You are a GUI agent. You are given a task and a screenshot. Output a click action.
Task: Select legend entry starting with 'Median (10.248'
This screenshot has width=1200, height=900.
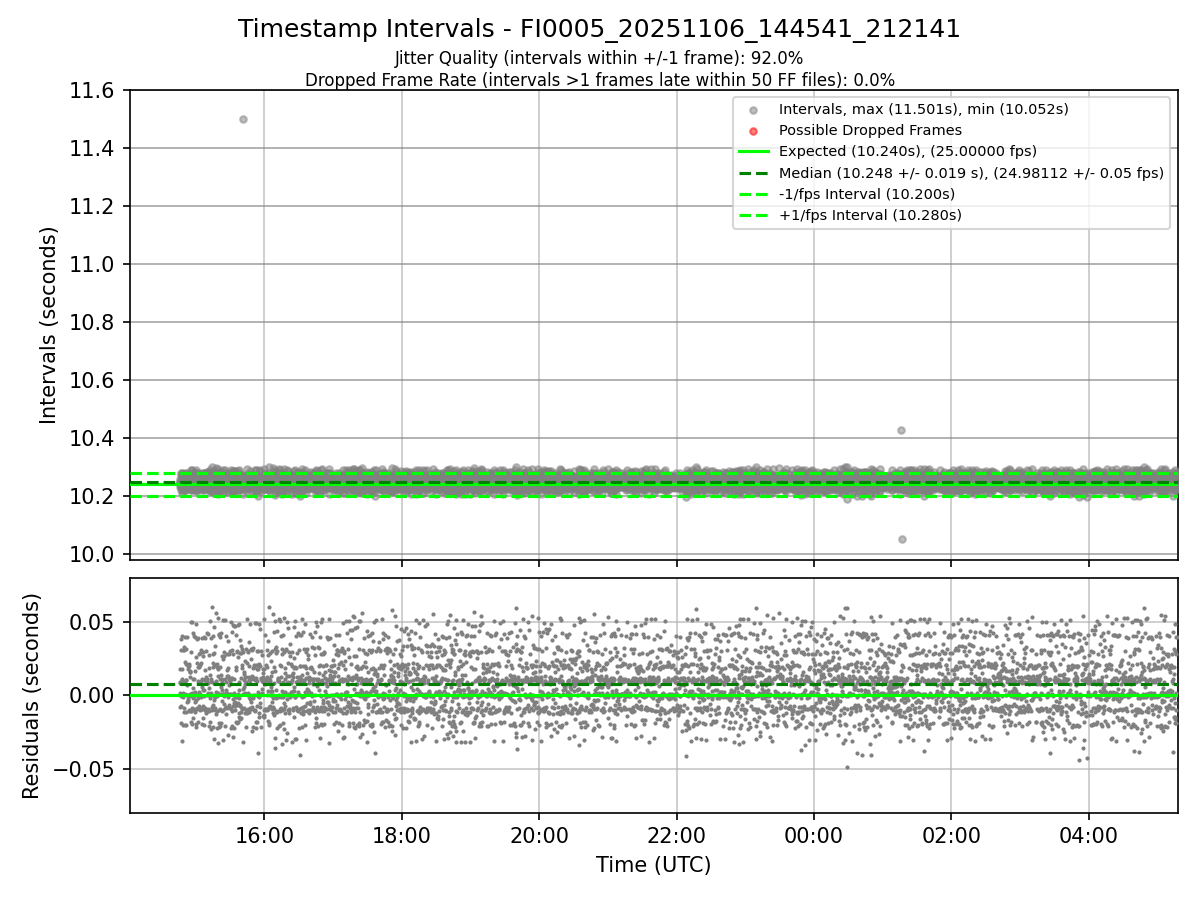click(971, 172)
